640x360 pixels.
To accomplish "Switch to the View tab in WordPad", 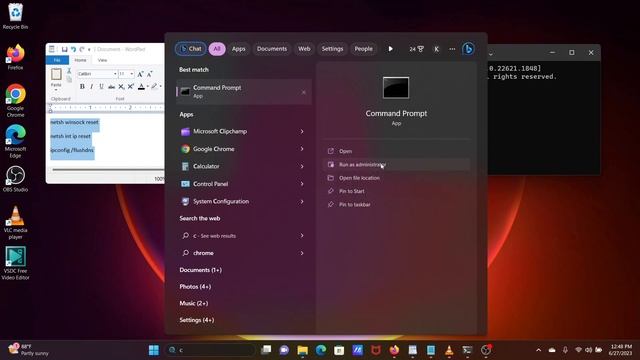I will pyautogui.click(x=102, y=60).
